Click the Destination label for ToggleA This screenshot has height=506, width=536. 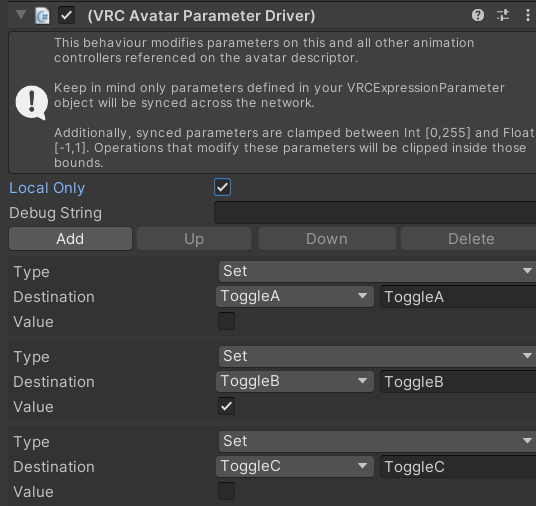54,297
